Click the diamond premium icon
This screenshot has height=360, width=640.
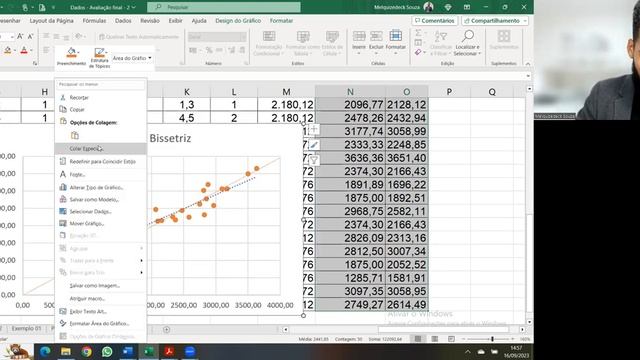click(x=448, y=7)
